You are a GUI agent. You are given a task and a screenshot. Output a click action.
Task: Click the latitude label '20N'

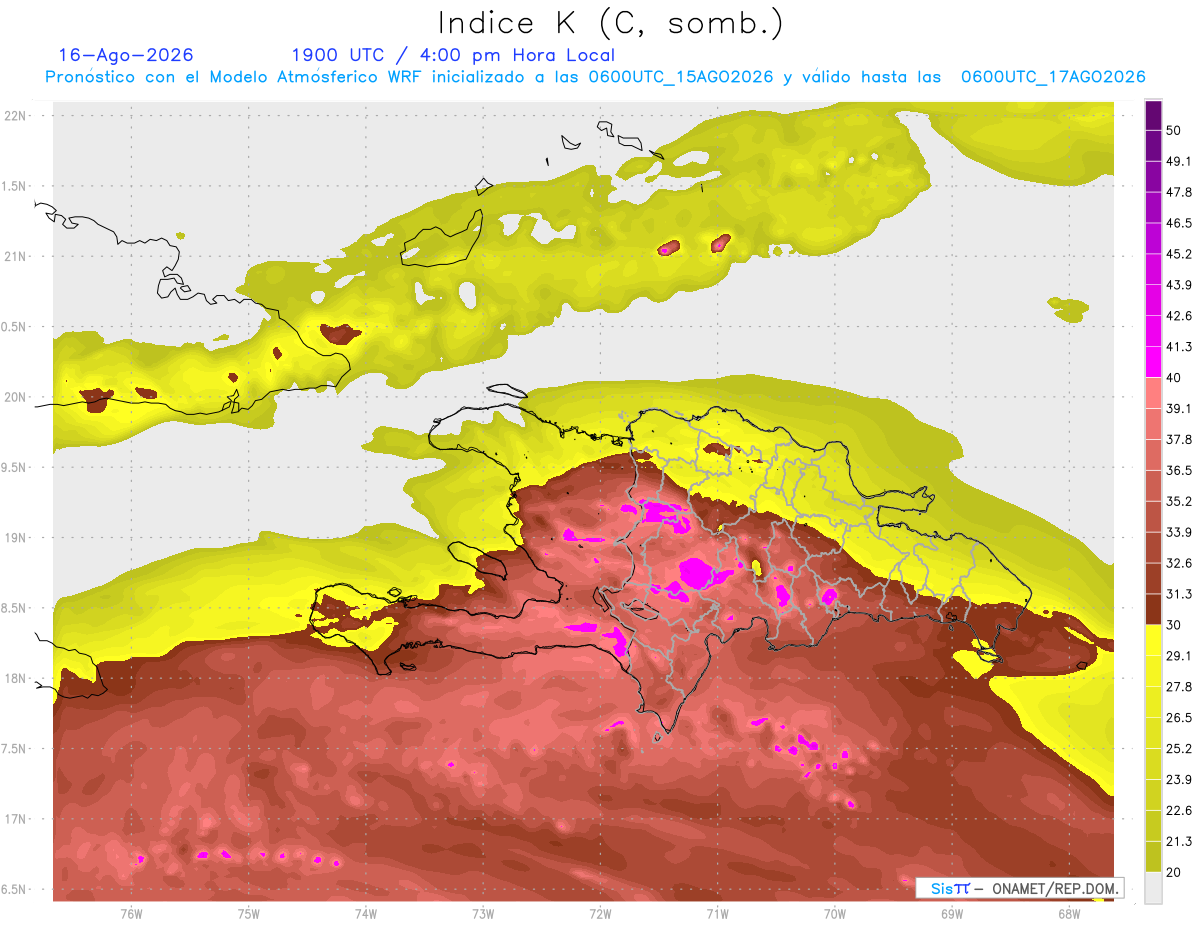click(16, 397)
